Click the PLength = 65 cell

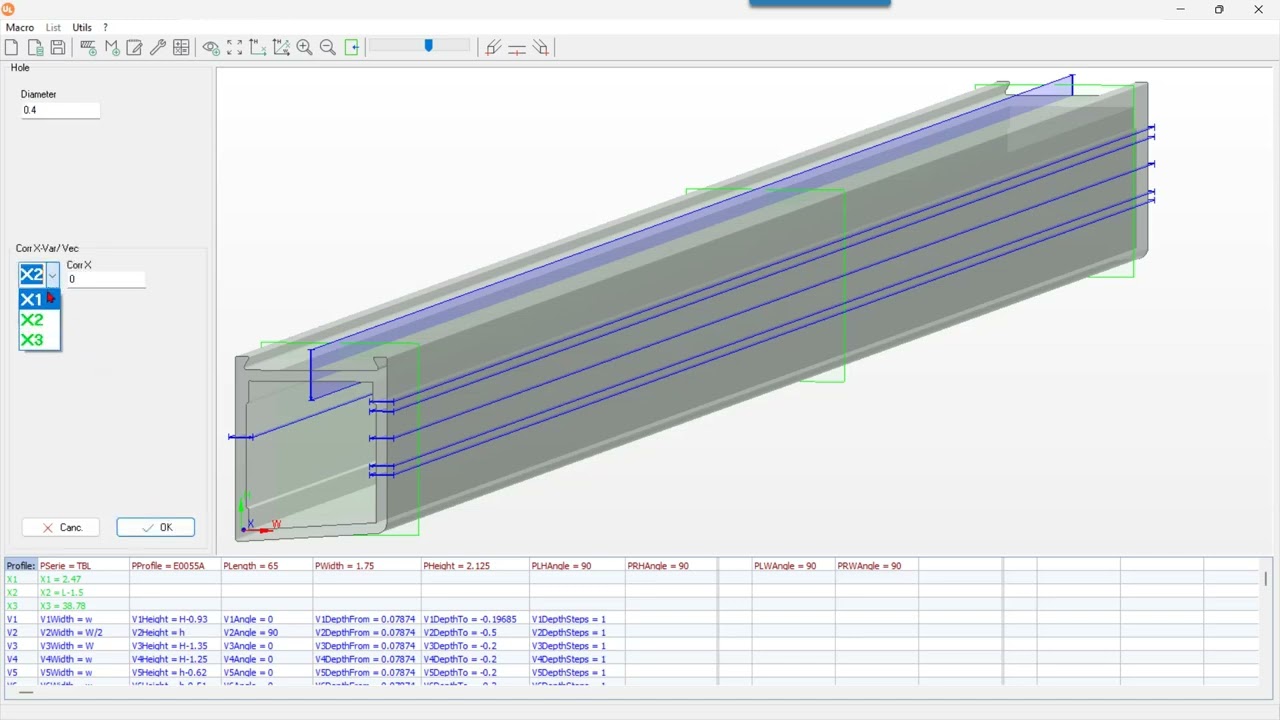[267, 566]
